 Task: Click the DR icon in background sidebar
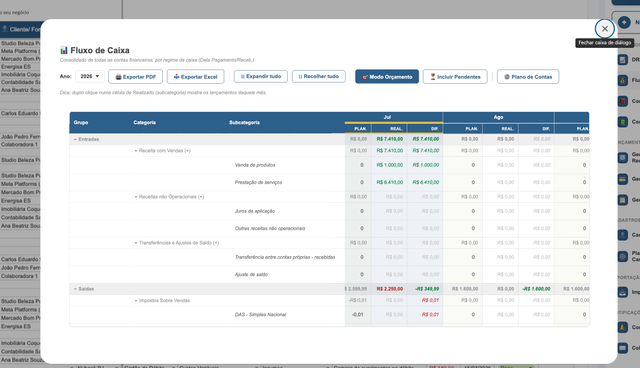coord(622,60)
